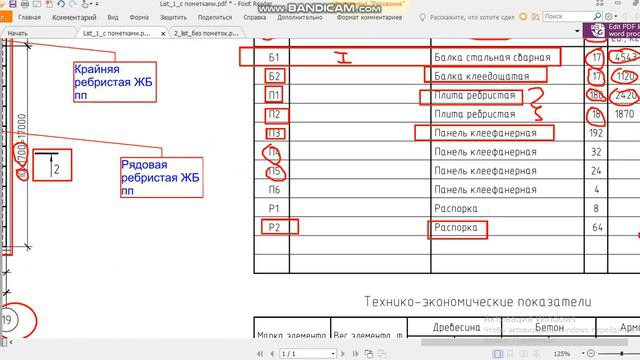Click the 'Технико-экономические показатели' heading
Image resolution: width=640 pixels, height=360 pixels.
coord(478,302)
